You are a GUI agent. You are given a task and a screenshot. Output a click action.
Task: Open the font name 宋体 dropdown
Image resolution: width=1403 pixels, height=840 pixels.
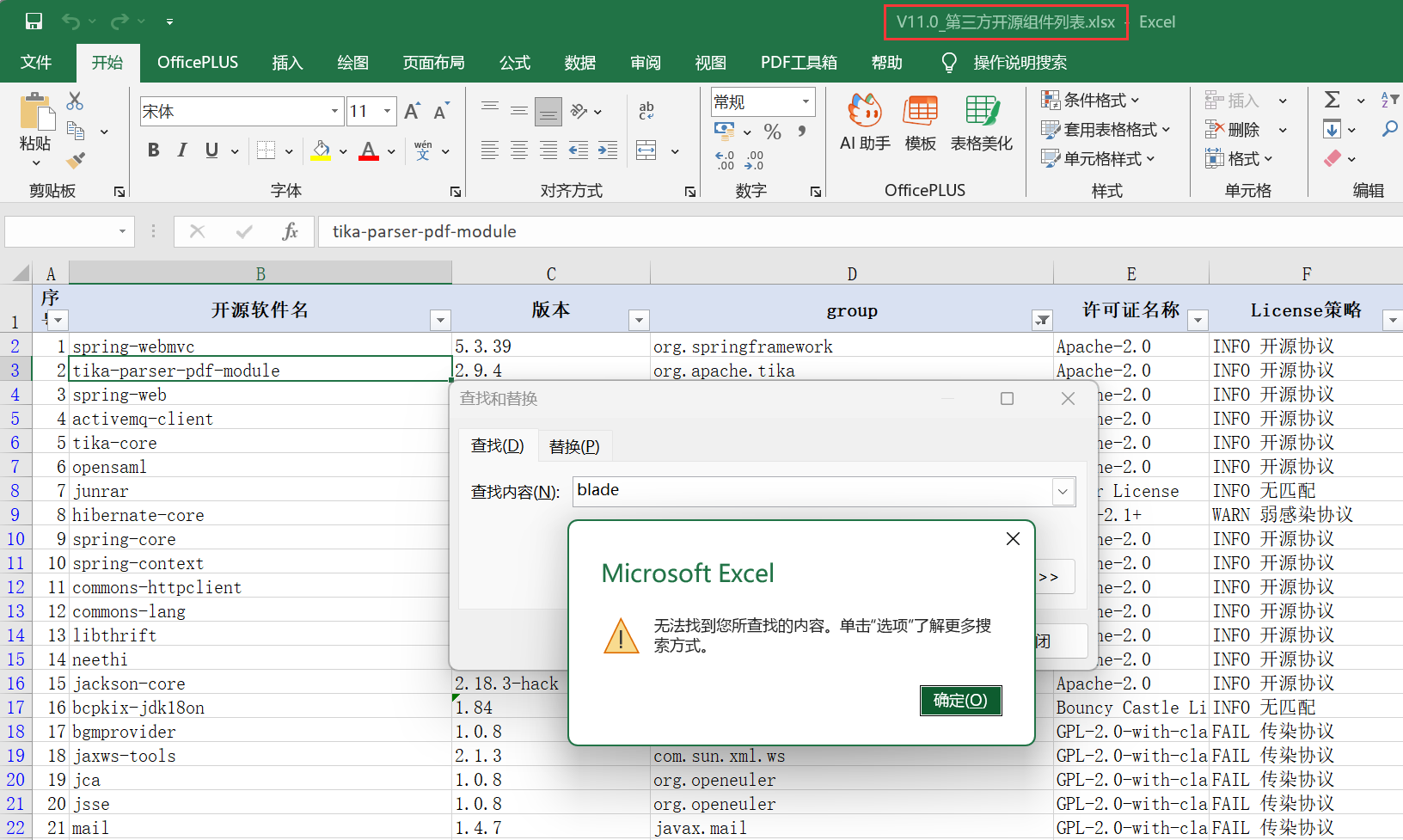[x=334, y=111]
